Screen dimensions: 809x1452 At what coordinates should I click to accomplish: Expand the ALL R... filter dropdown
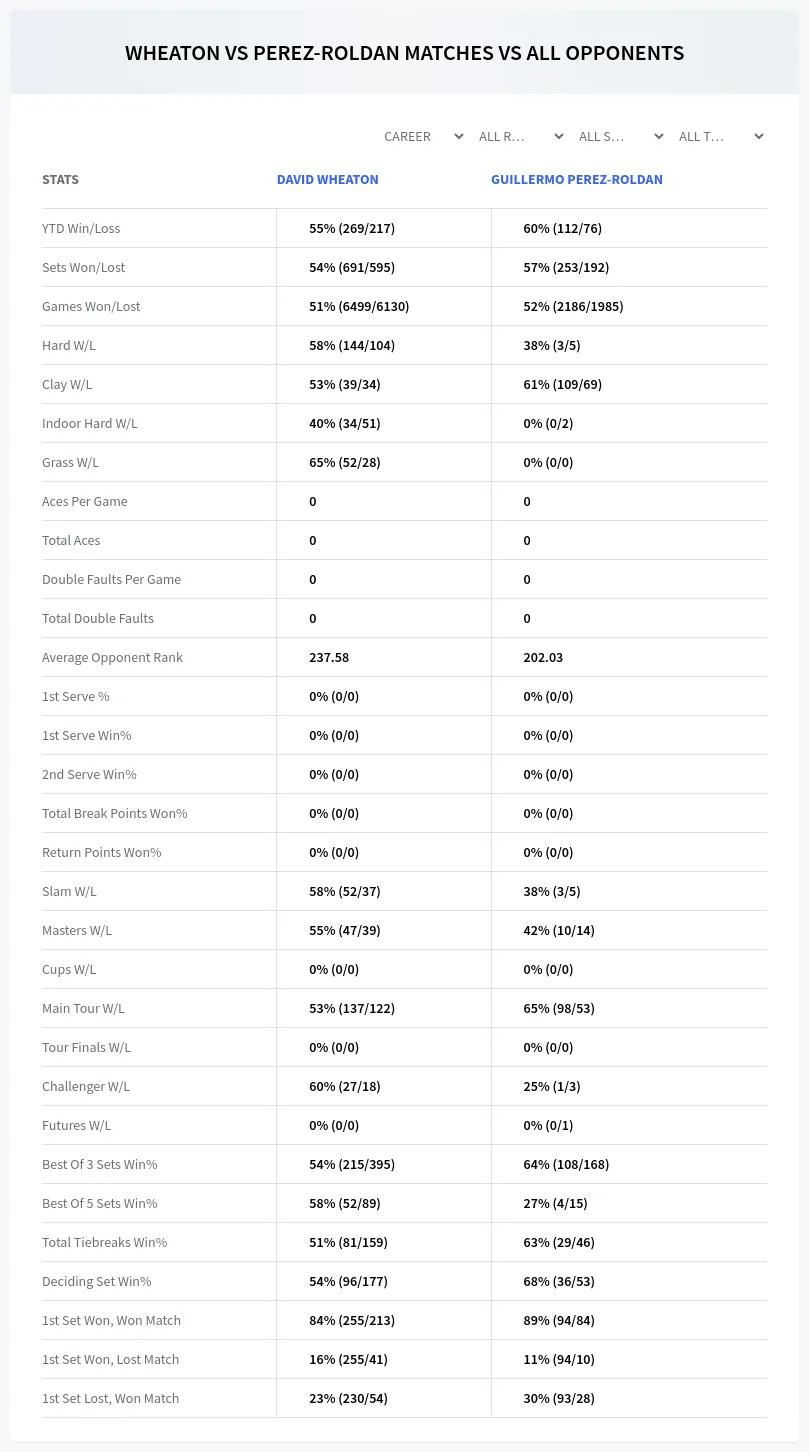tap(521, 136)
